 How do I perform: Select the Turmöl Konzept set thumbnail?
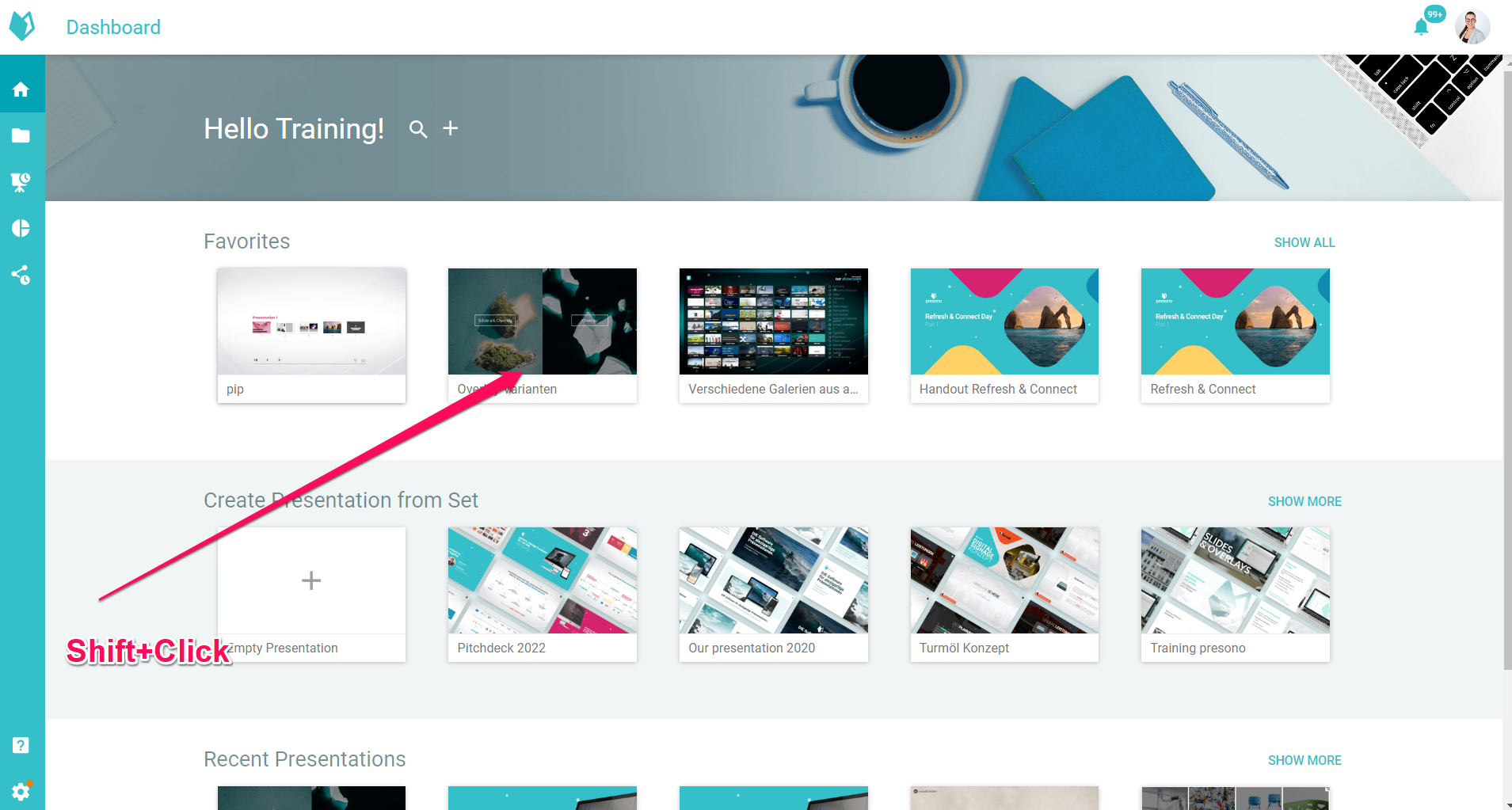tap(1004, 580)
